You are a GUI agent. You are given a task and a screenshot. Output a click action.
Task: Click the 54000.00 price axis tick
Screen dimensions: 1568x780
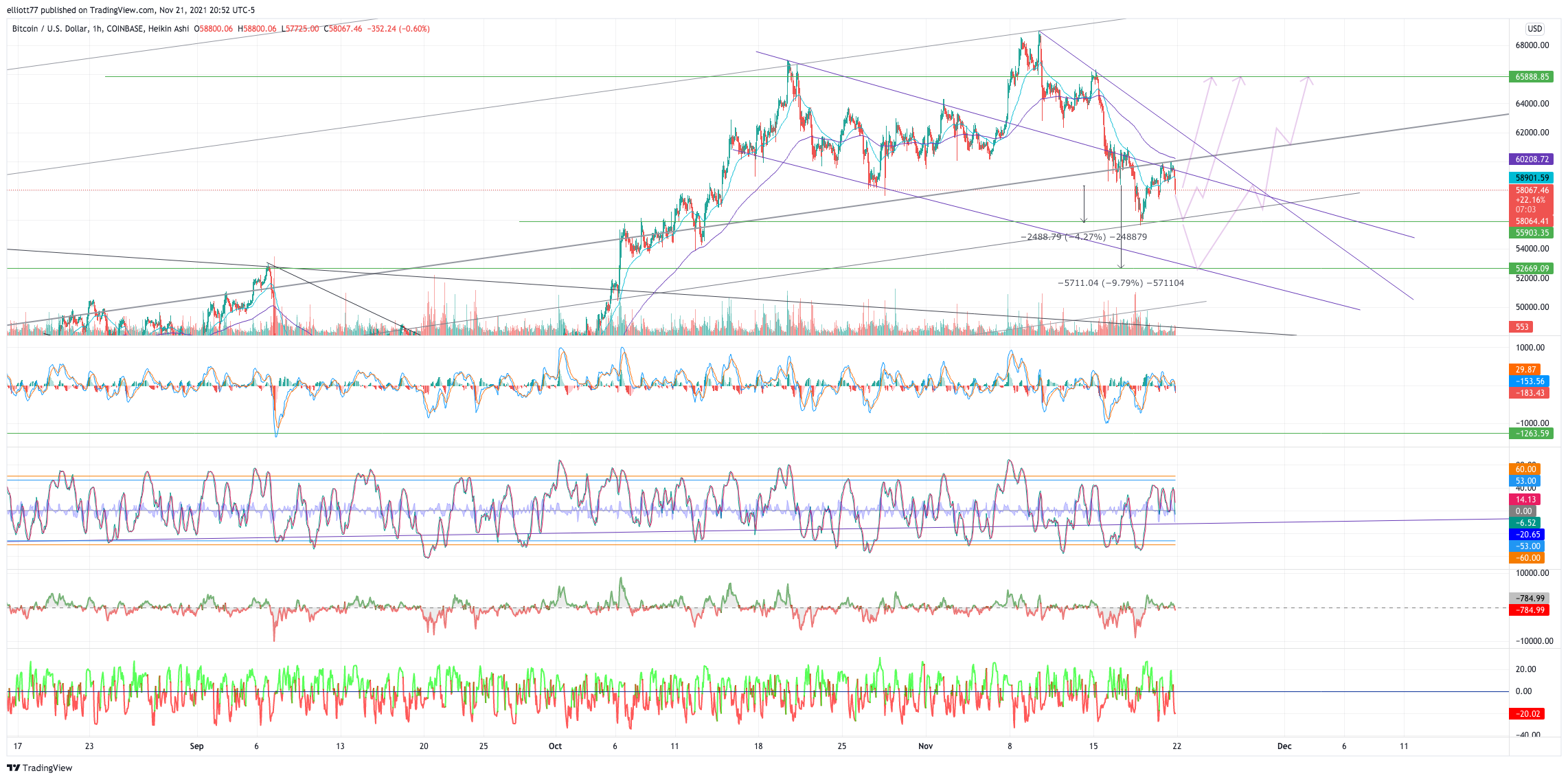coord(1532,249)
